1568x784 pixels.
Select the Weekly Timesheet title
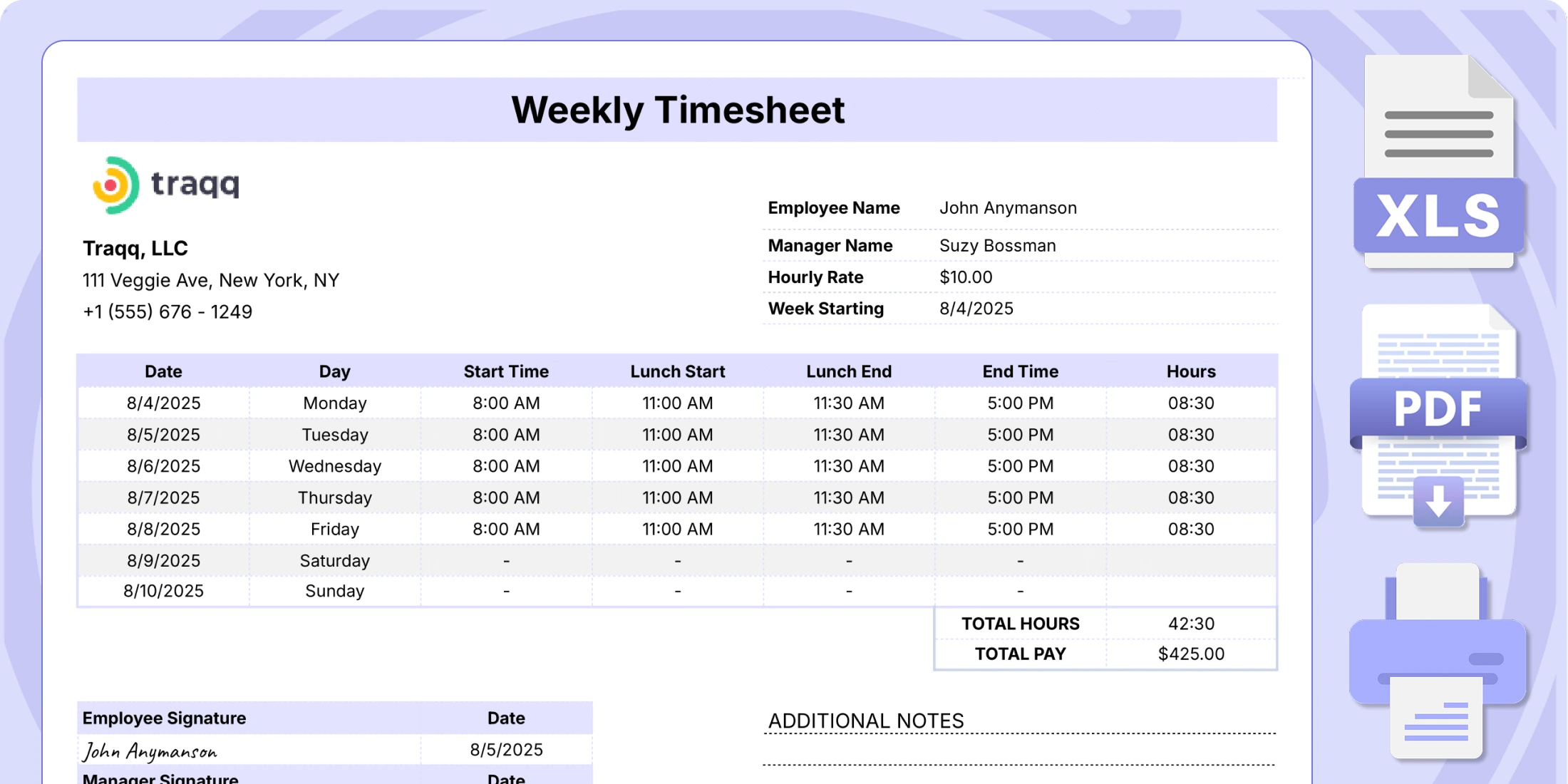point(678,110)
